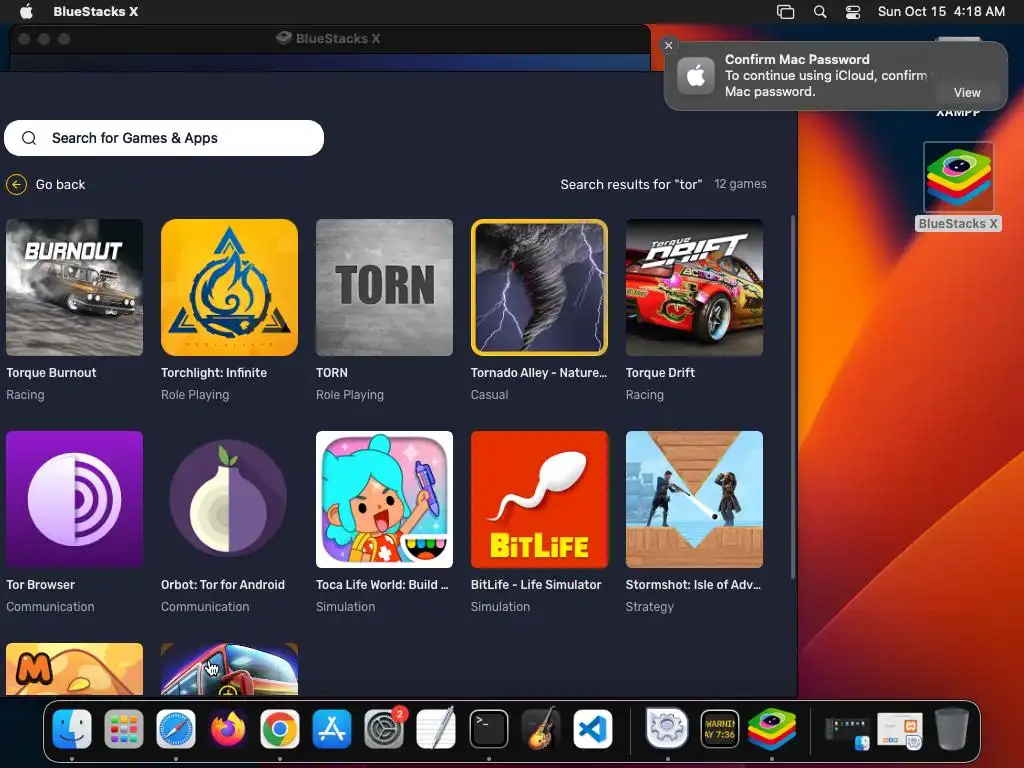Dismiss the Confirm Mac Password notification
Viewport: 1024px width, 768px height.
point(668,45)
